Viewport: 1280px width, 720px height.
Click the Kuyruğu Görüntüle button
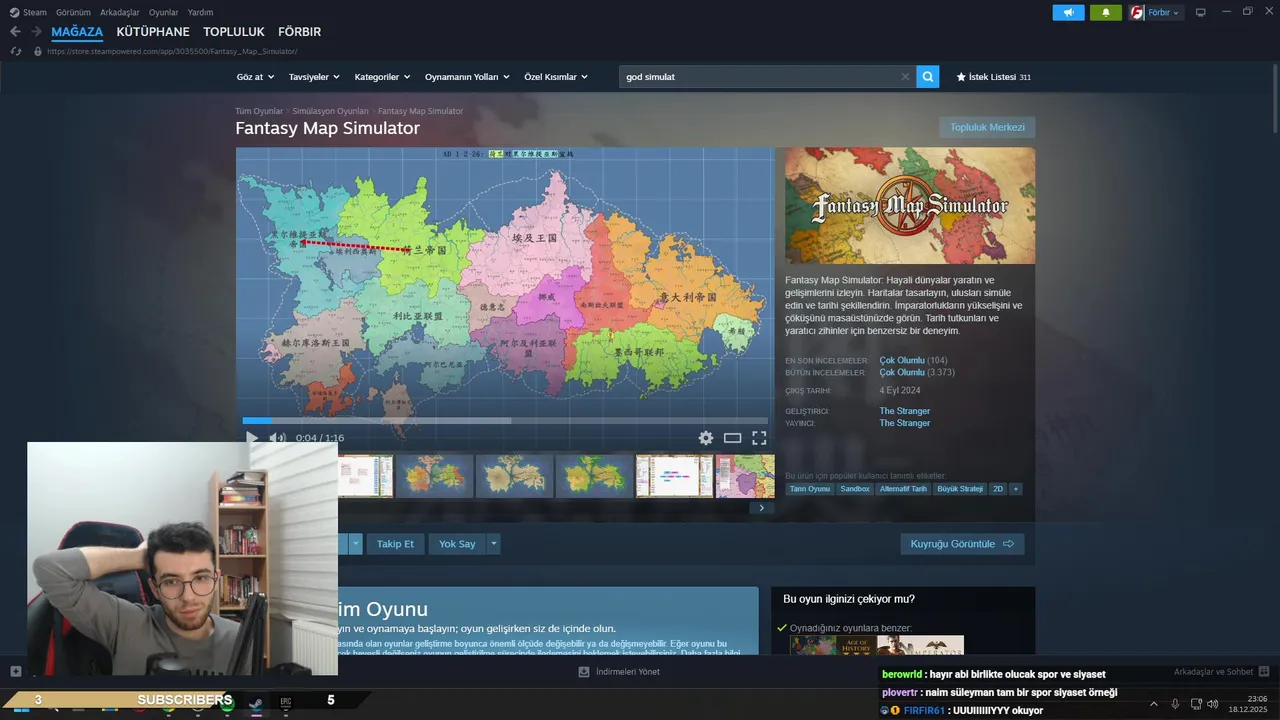tap(962, 544)
